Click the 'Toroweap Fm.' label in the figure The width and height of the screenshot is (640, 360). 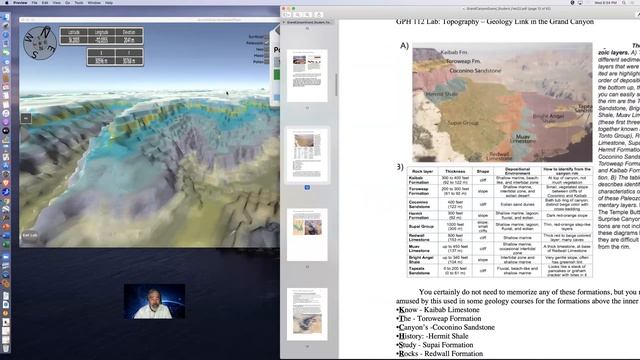coord(463,61)
